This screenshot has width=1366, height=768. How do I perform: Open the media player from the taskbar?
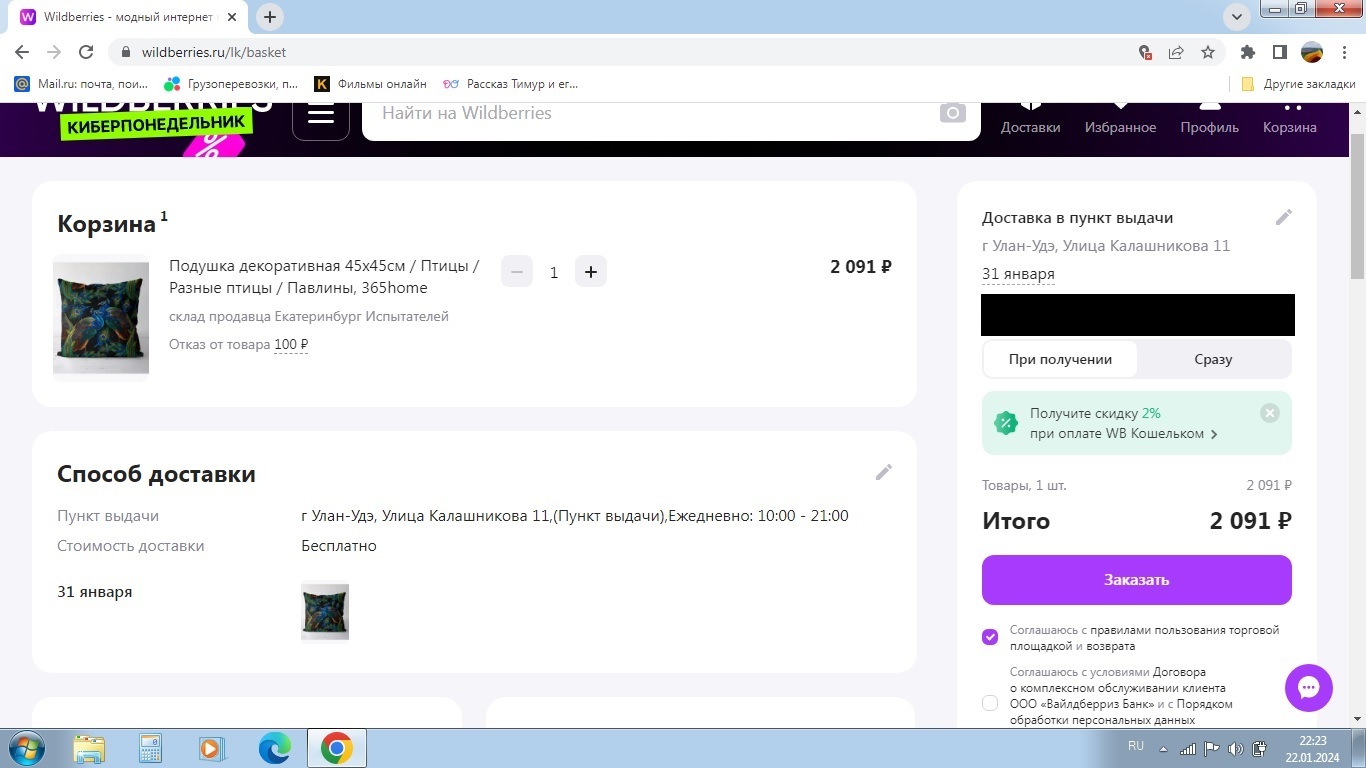pos(211,748)
